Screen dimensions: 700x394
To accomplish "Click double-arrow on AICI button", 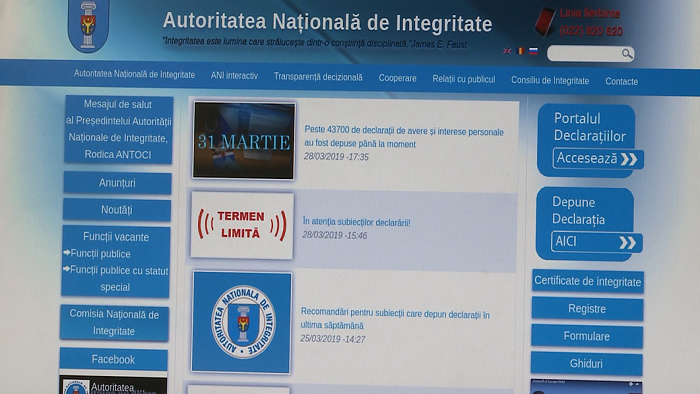I will pyautogui.click(x=627, y=242).
